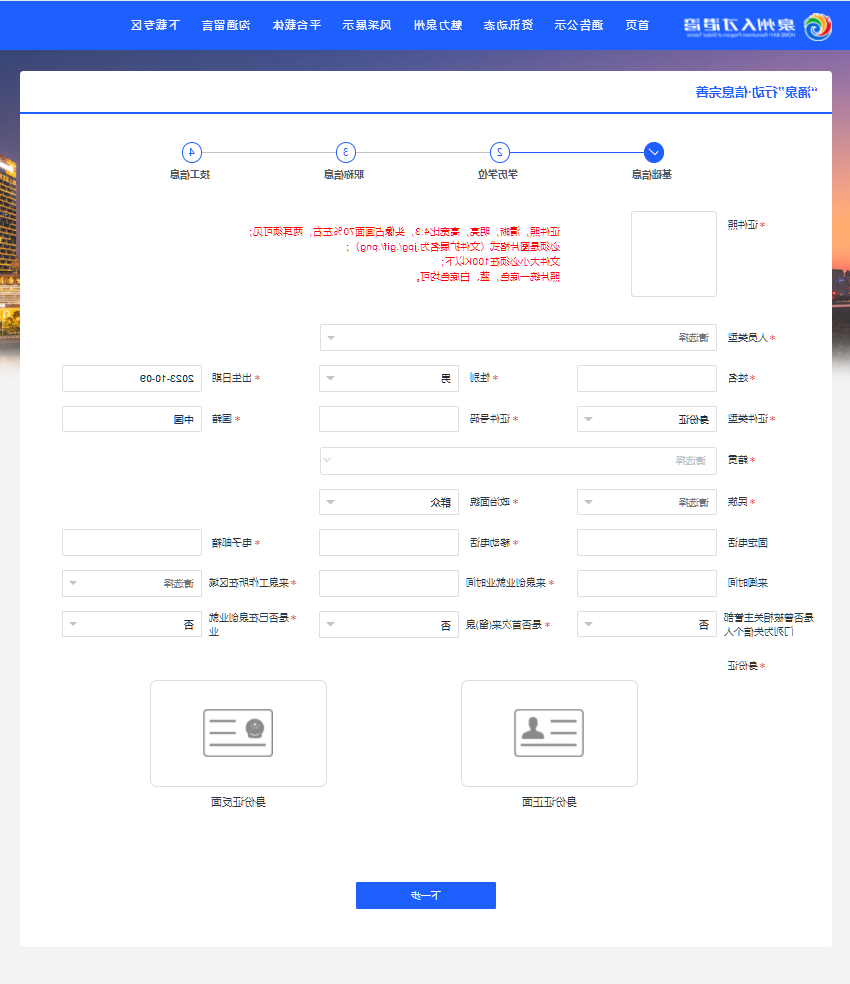Click the 证件照 photo upload box
This screenshot has width=850, height=984.
pyautogui.click(x=674, y=254)
